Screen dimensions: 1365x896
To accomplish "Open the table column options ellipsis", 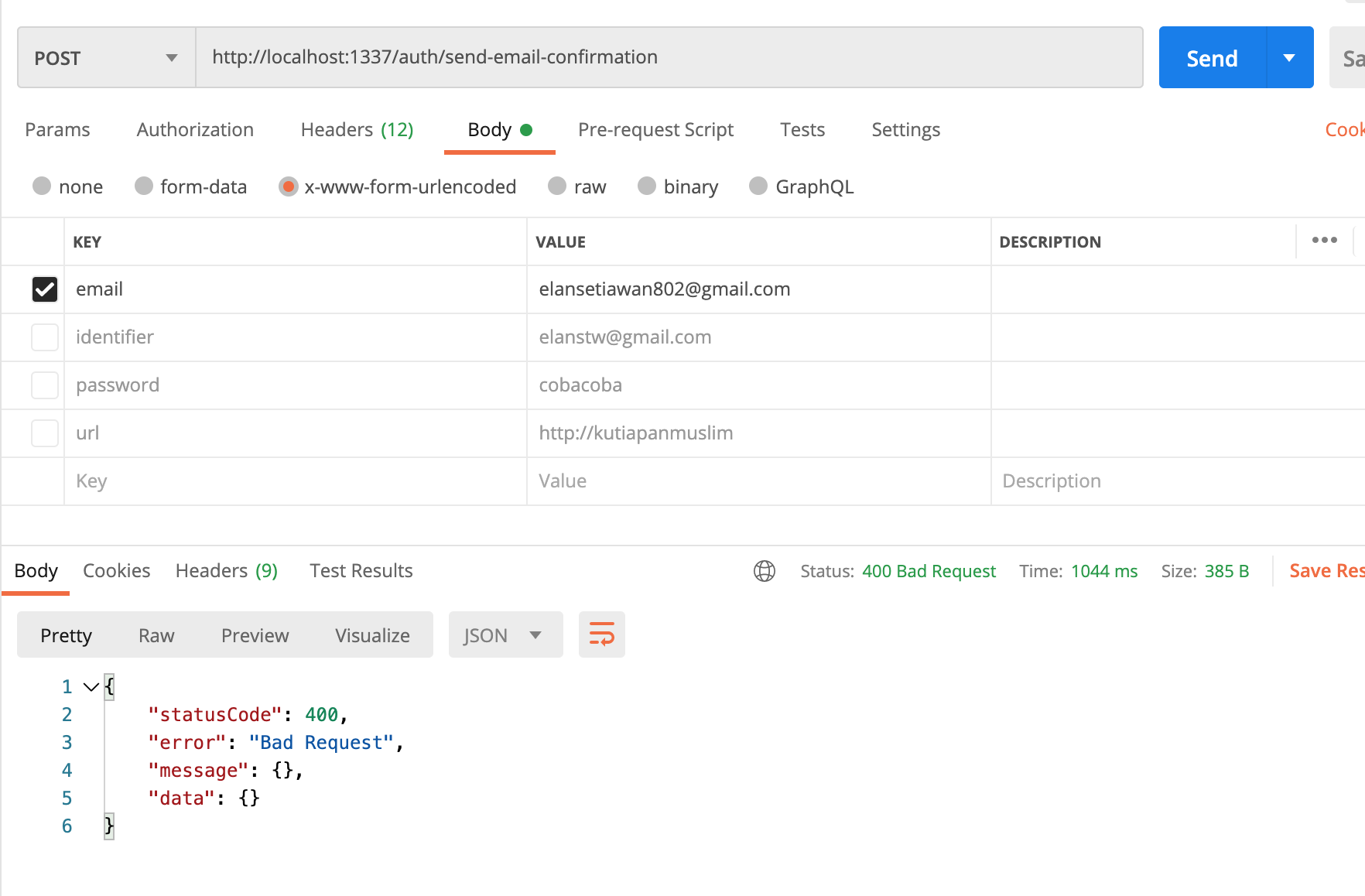I will coord(1325,241).
